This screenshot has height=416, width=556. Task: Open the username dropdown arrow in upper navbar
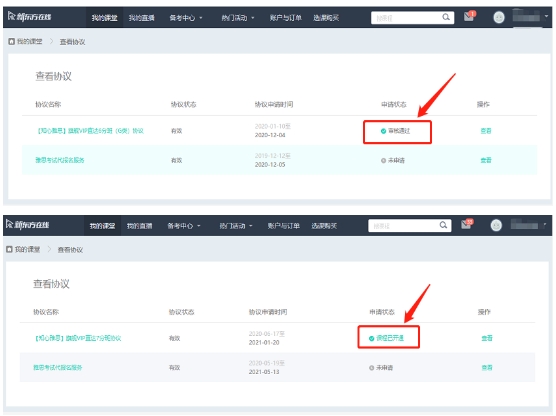(546, 16)
